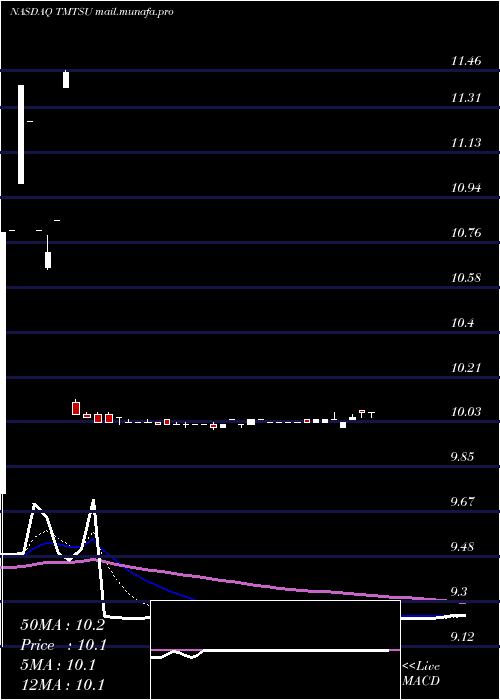The height and width of the screenshot is (700, 500).
Task: Click the 10.03 price axis label
Action: click(x=466, y=412)
